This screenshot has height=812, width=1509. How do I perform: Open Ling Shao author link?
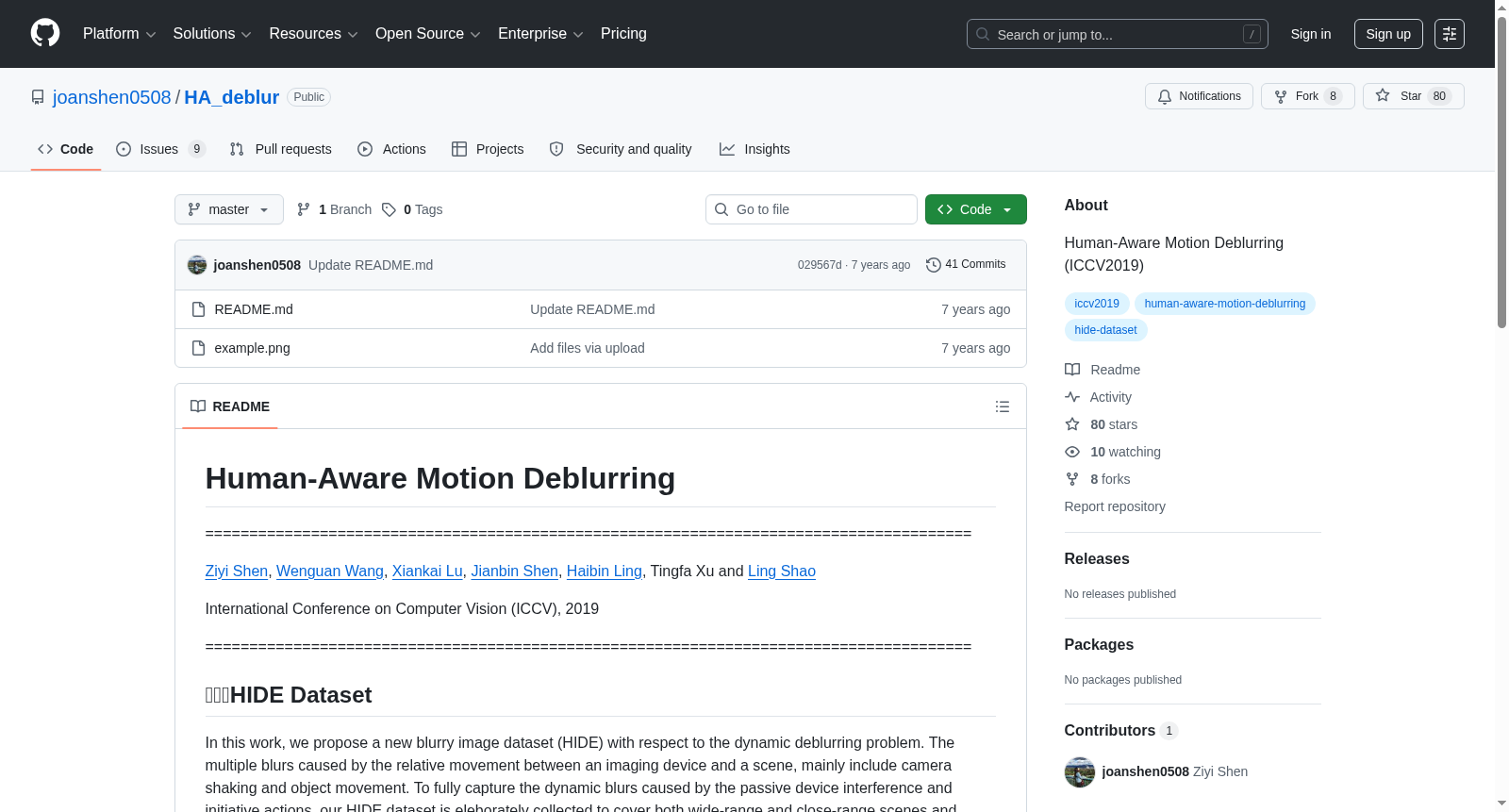click(x=782, y=572)
